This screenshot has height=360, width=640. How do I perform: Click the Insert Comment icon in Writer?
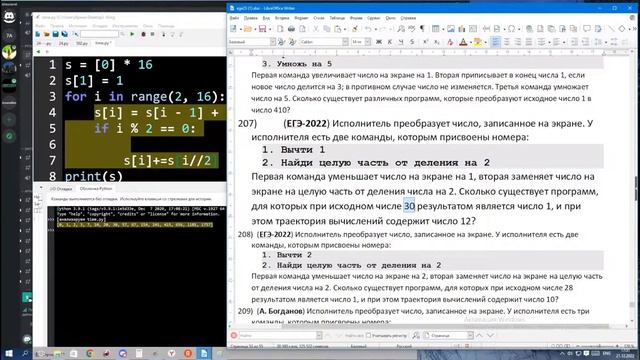coord(587,29)
